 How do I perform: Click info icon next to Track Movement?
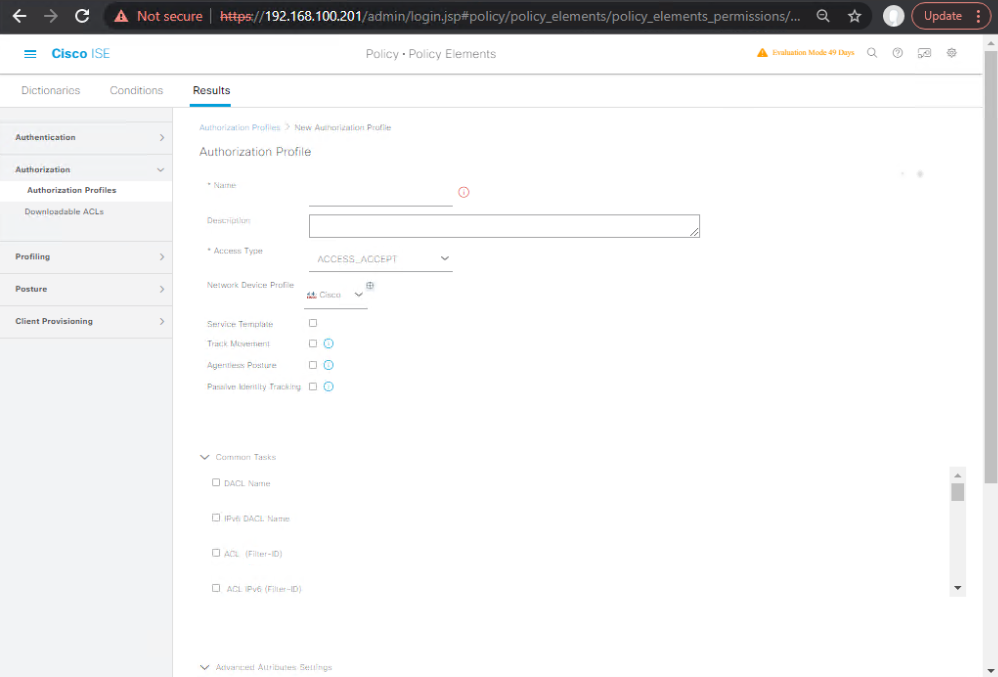tap(328, 344)
